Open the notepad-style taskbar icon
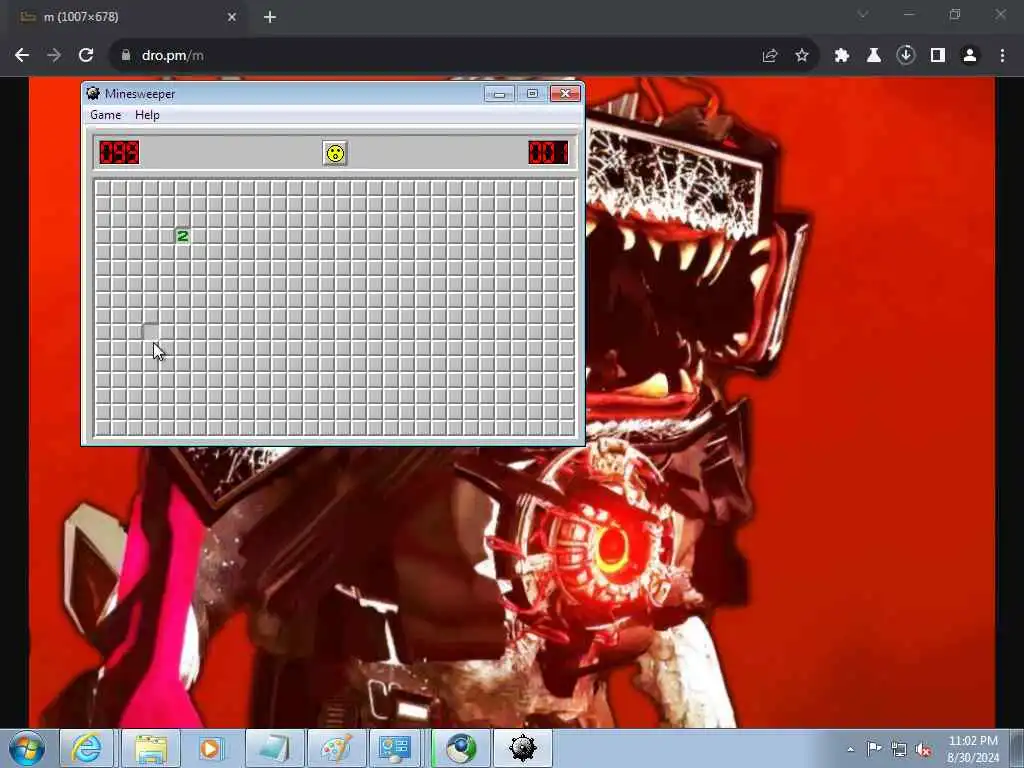1024x768 pixels. point(274,748)
